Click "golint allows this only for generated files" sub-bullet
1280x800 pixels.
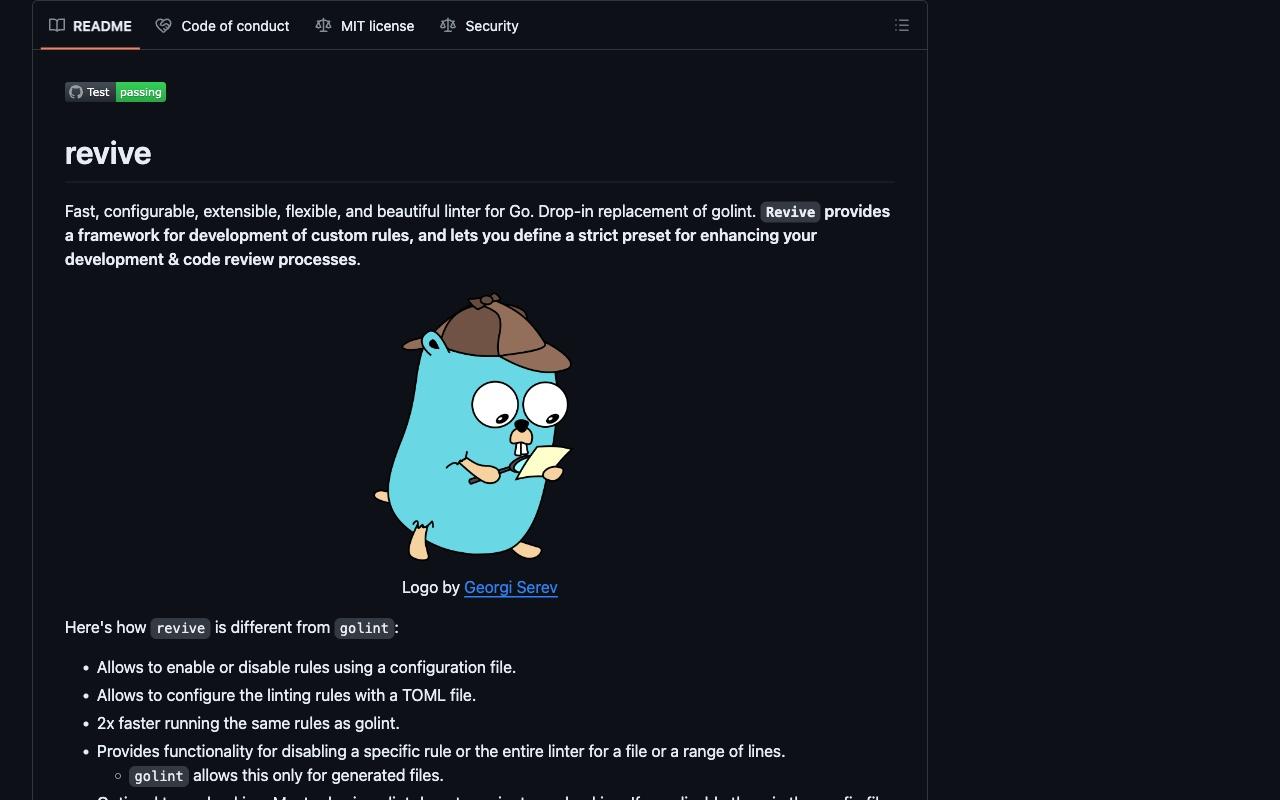click(x=286, y=776)
